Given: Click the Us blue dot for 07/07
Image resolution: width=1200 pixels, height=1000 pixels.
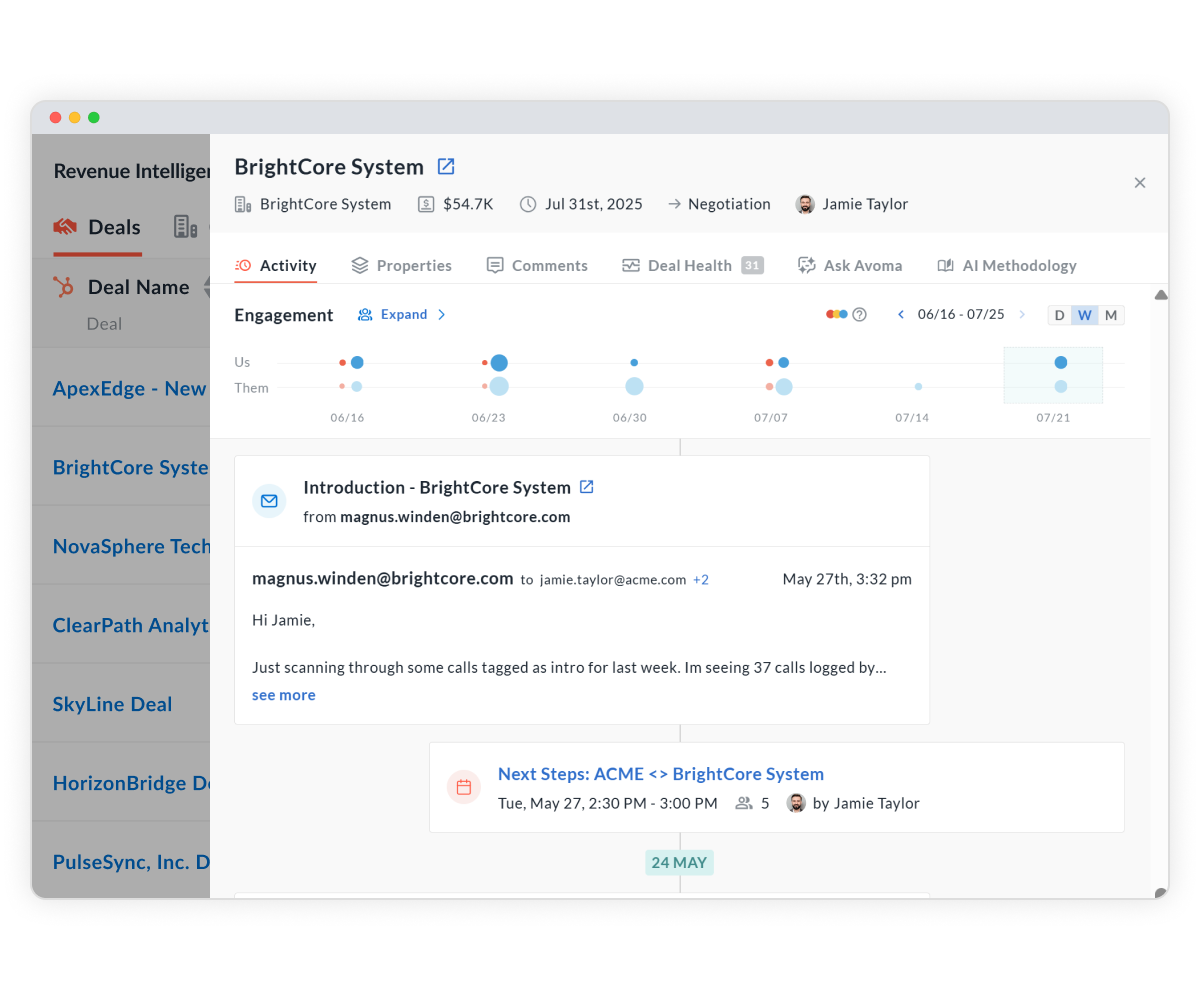Looking at the screenshot, I should (784, 362).
